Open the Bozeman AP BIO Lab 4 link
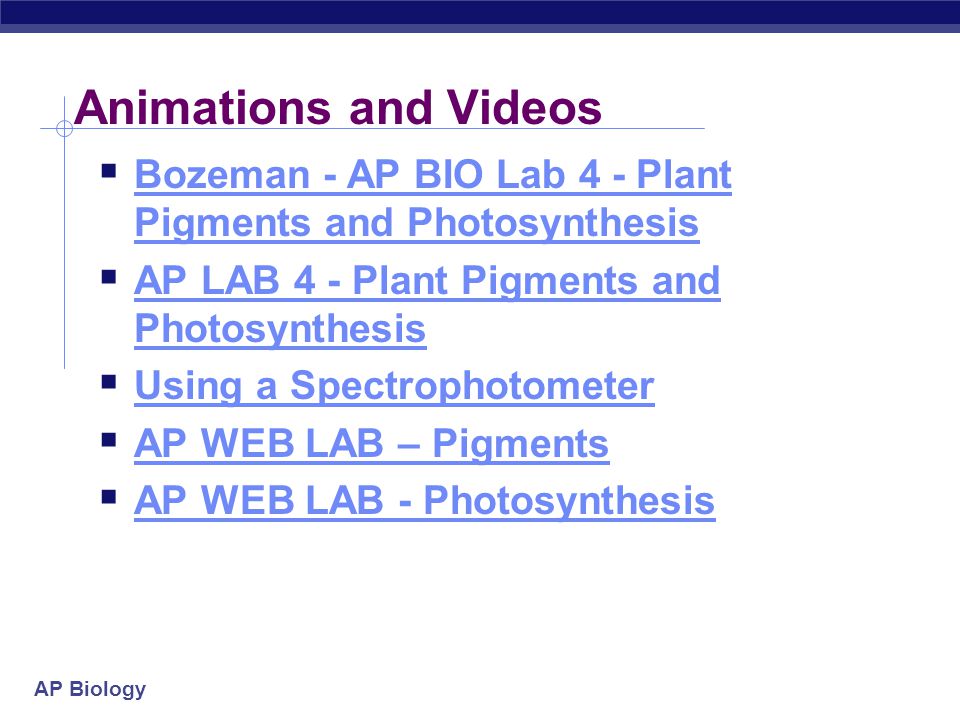Screen dimensions: 960x720 (x=433, y=198)
